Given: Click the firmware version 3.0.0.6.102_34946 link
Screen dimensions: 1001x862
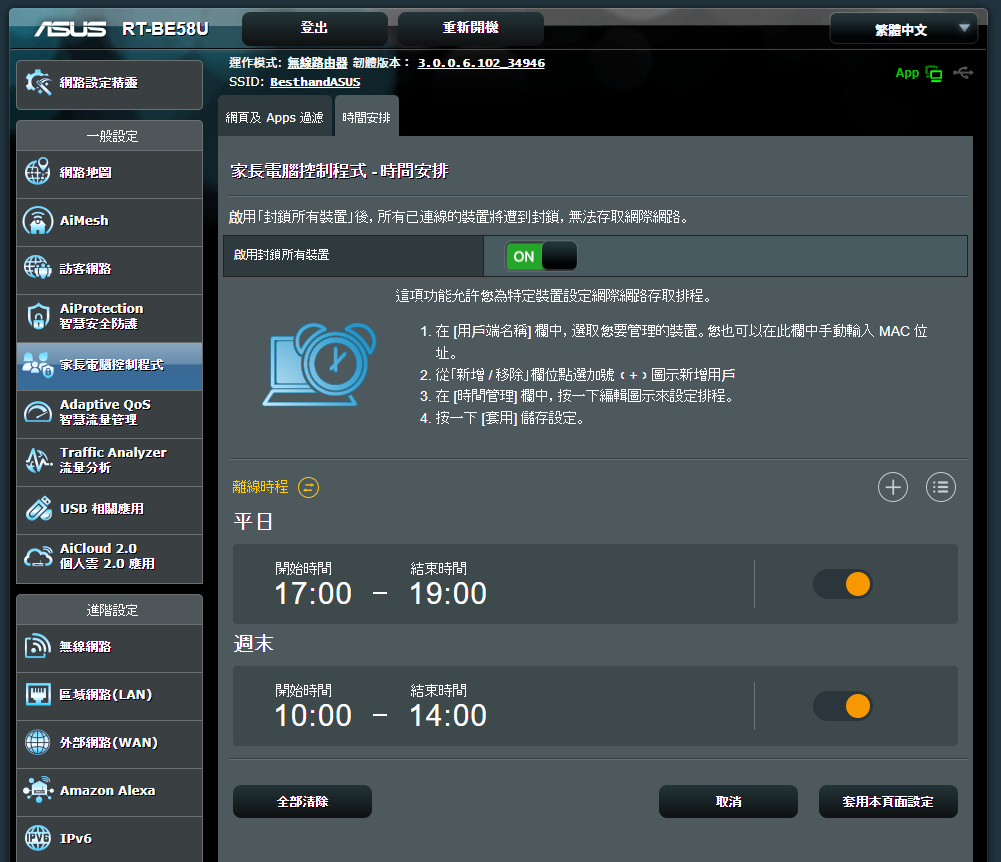Looking at the screenshot, I should point(481,63).
